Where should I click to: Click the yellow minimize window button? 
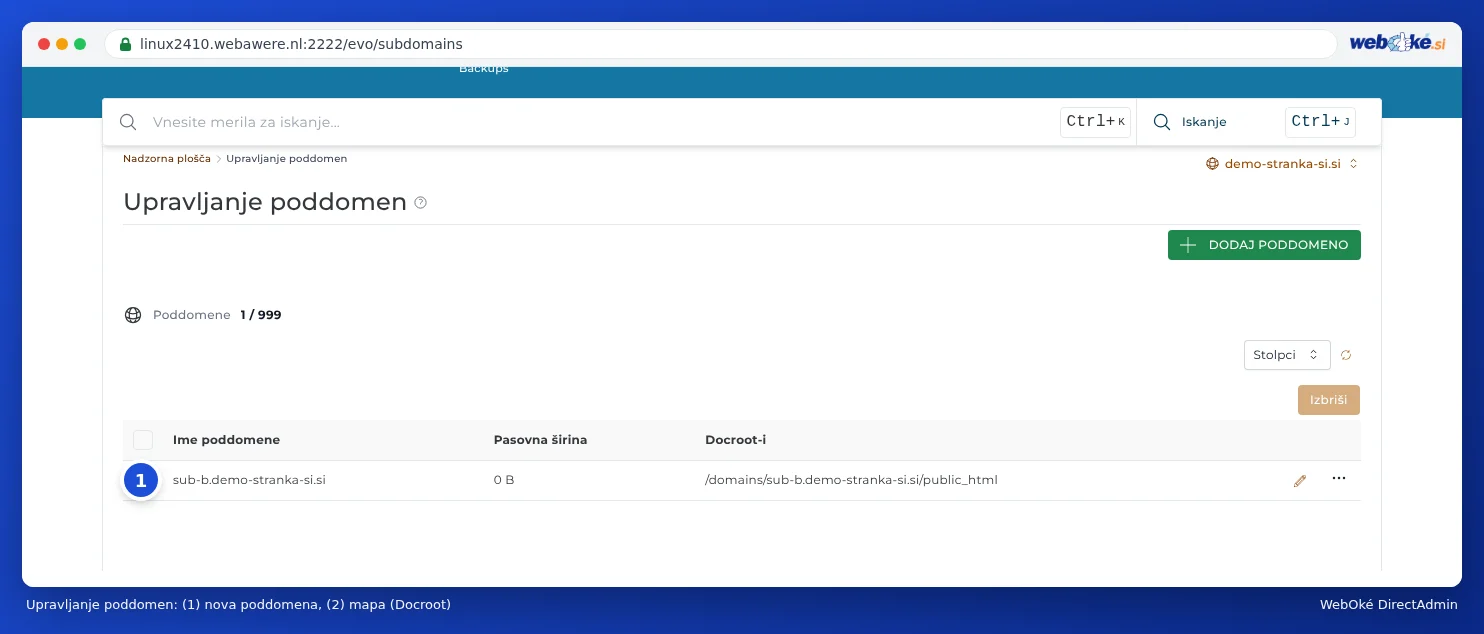tap(62, 44)
